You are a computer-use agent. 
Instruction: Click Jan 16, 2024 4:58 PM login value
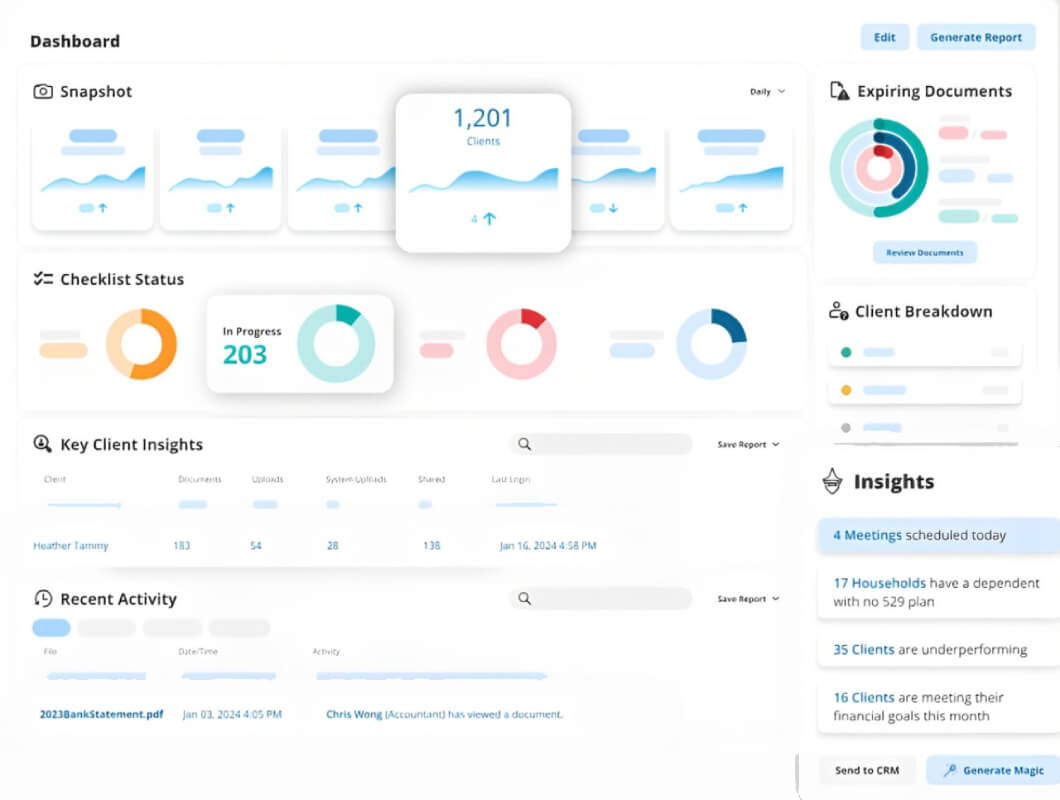coord(548,546)
